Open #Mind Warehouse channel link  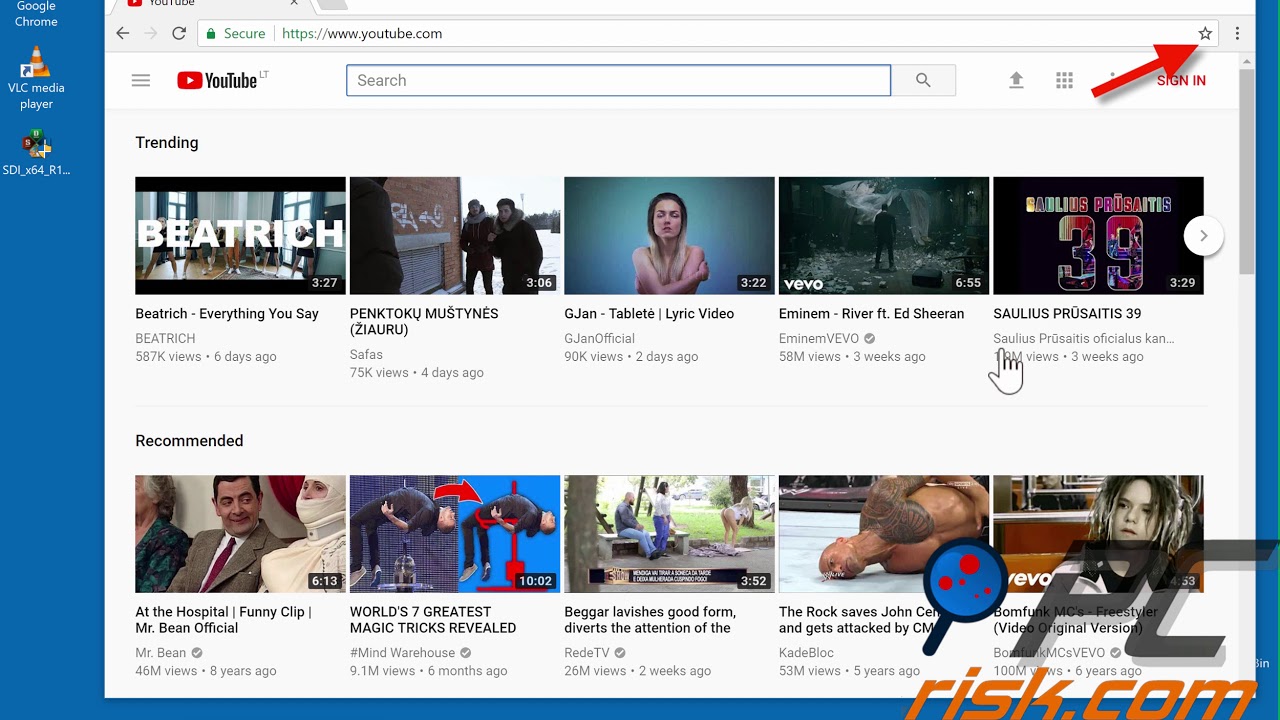(x=402, y=653)
